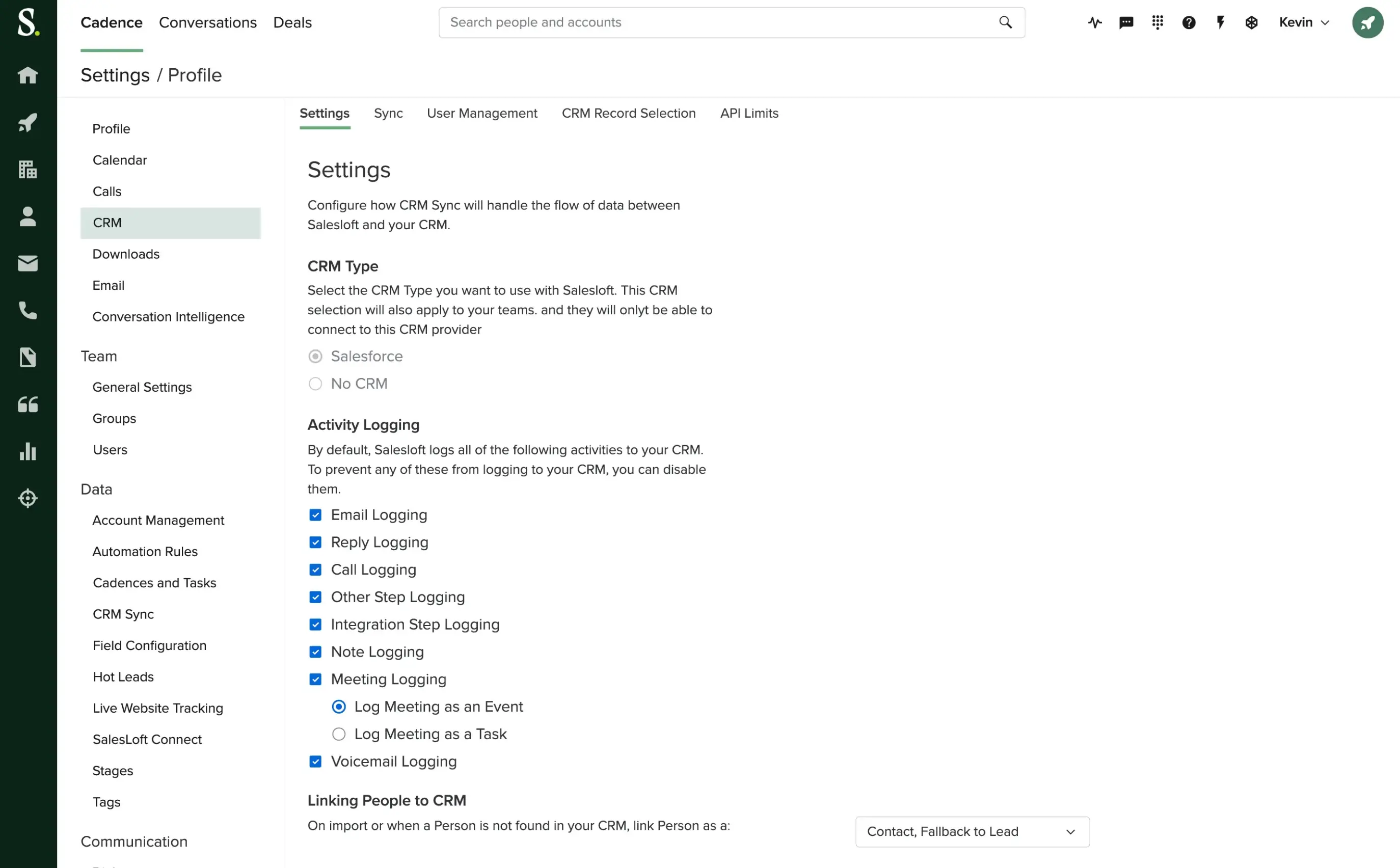Switch to the CRM Record Selection tab
Image resolution: width=1400 pixels, height=868 pixels.
pos(628,113)
